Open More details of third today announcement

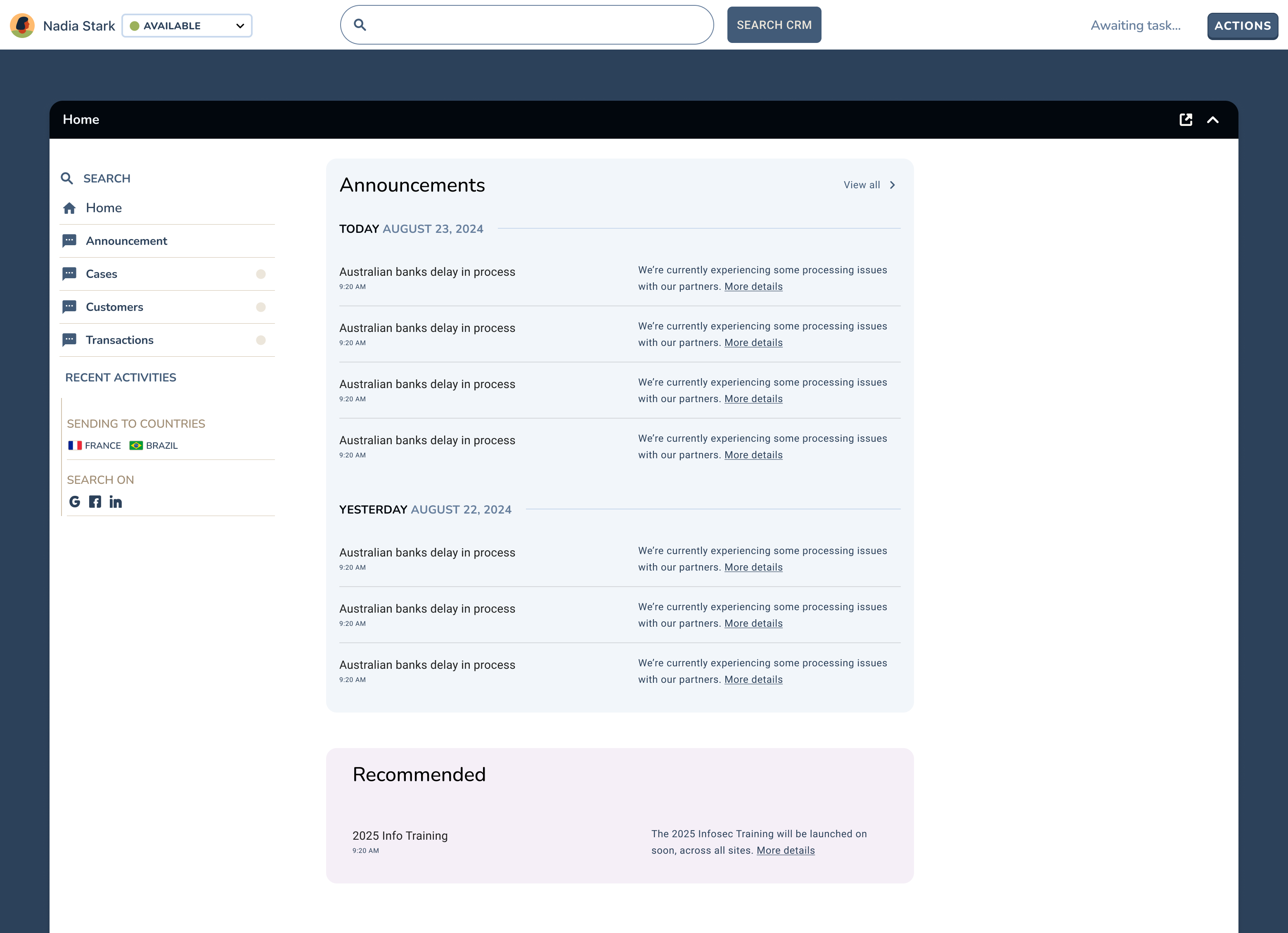tap(753, 399)
